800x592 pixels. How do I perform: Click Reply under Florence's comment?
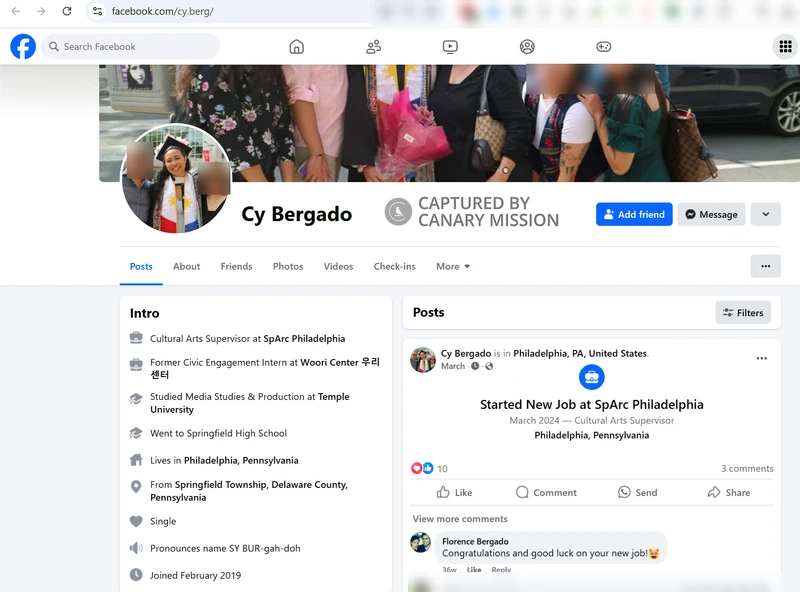pos(501,570)
